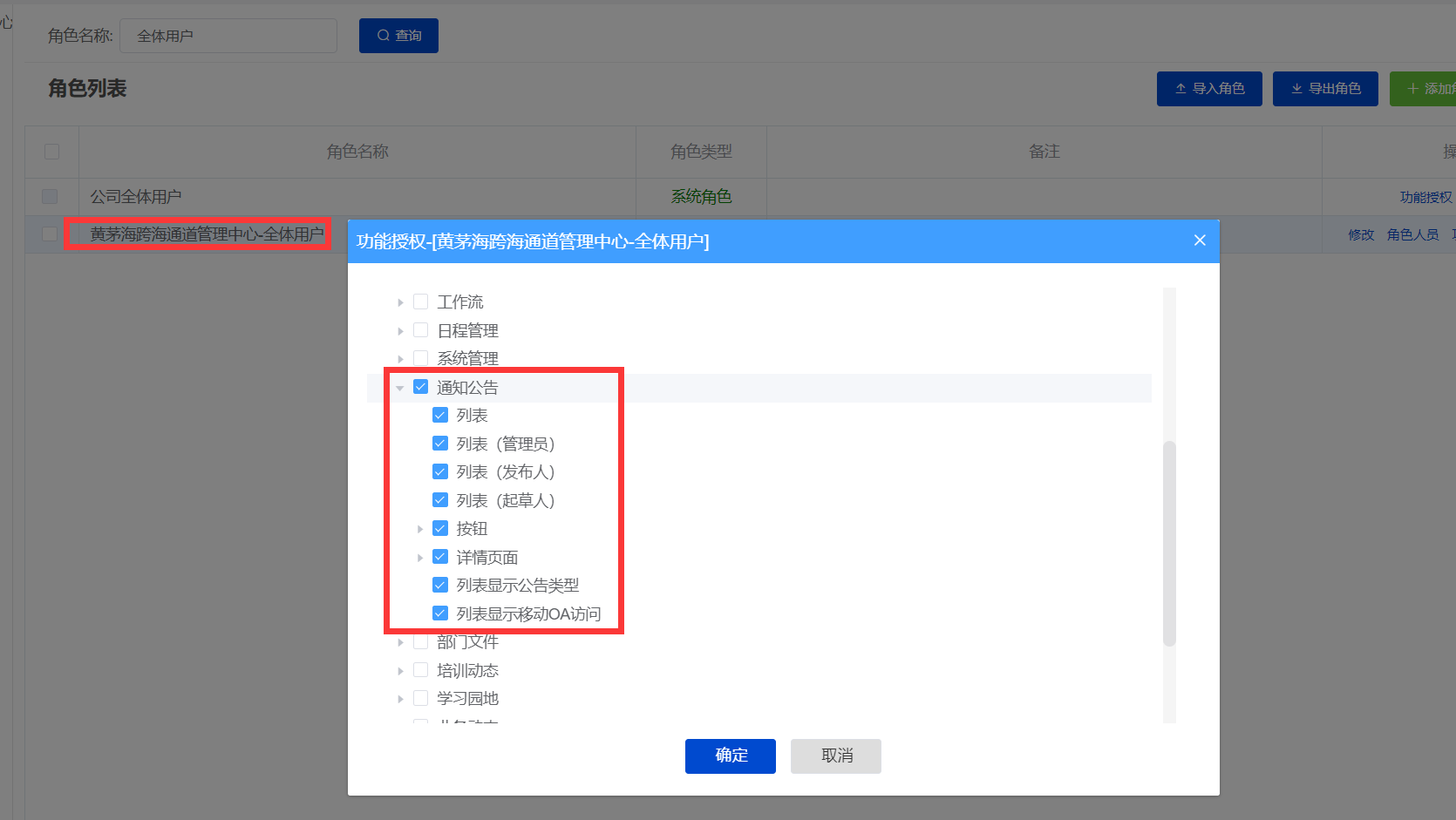Select the 通知公告 tree label
Viewport: 1456px width, 820px height.
(x=468, y=387)
